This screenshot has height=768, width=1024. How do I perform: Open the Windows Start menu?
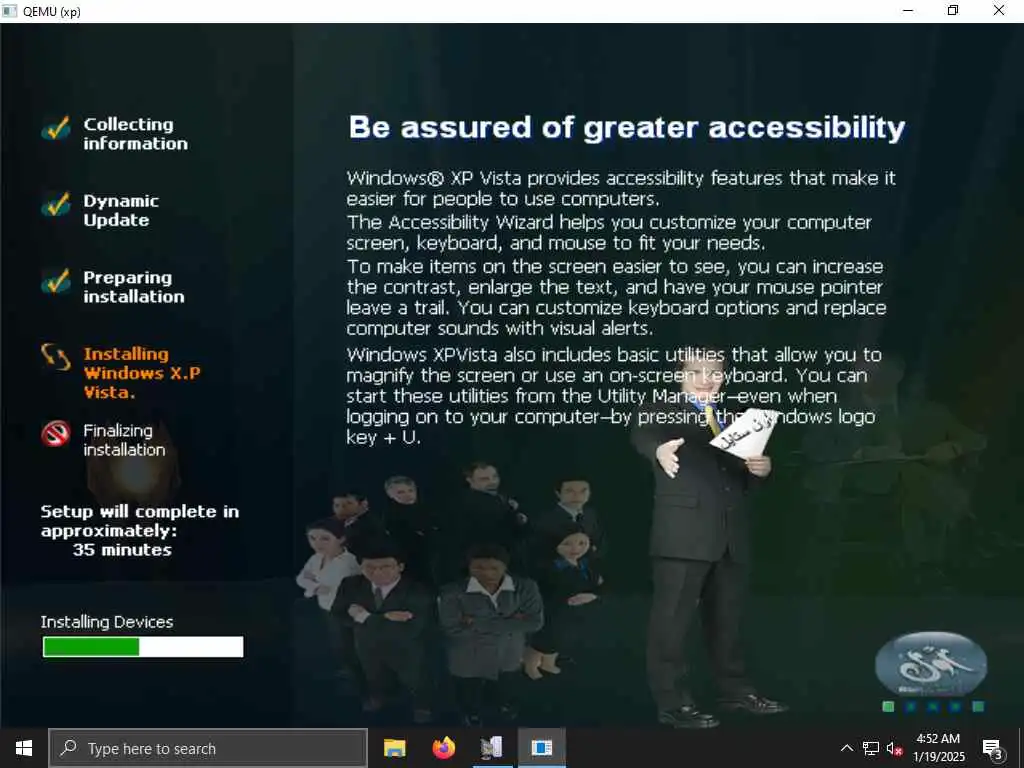pyautogui.click(x=24, y=748)
